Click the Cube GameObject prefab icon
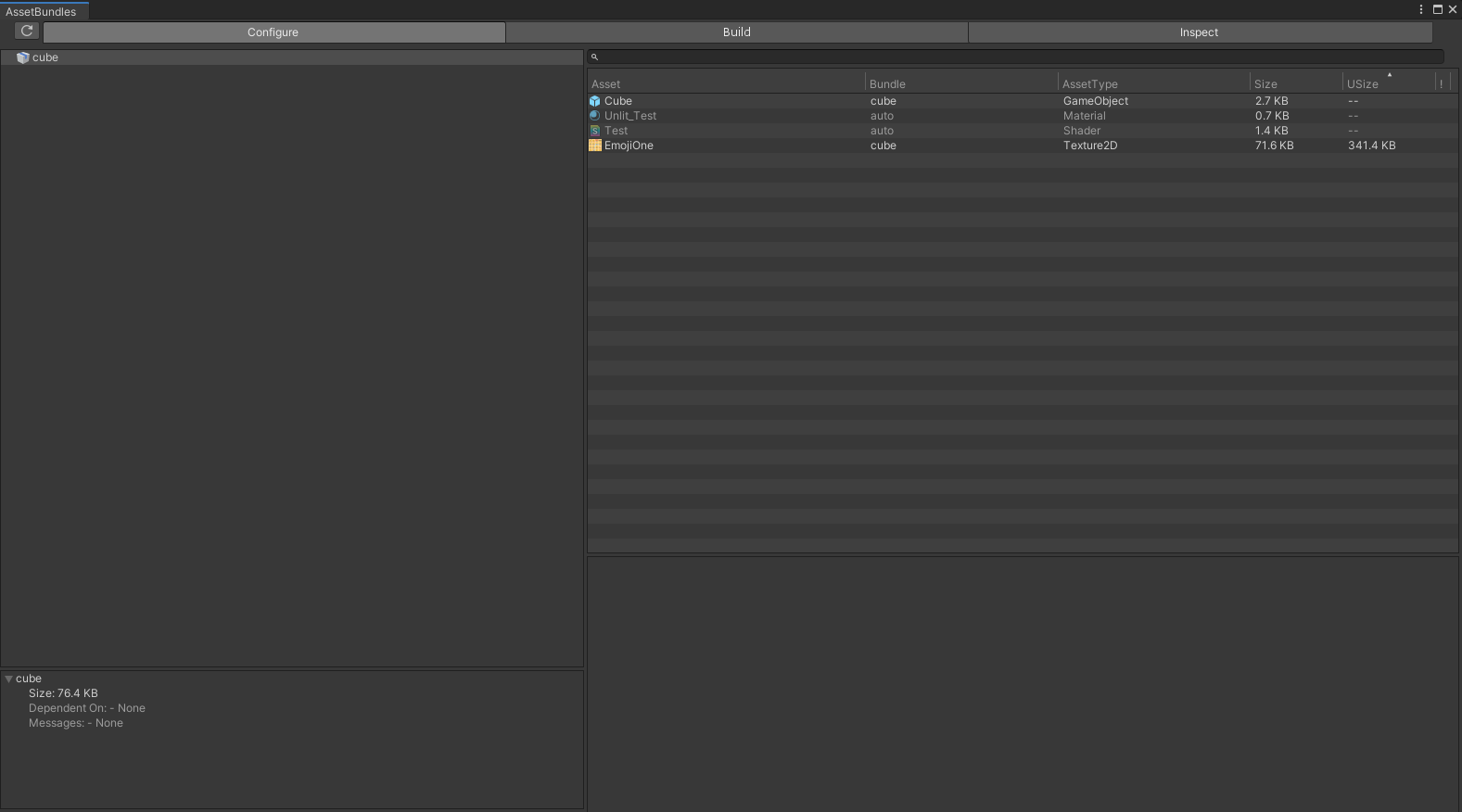The width and height of the screenshot is (1462, 812). coord(595,101)
